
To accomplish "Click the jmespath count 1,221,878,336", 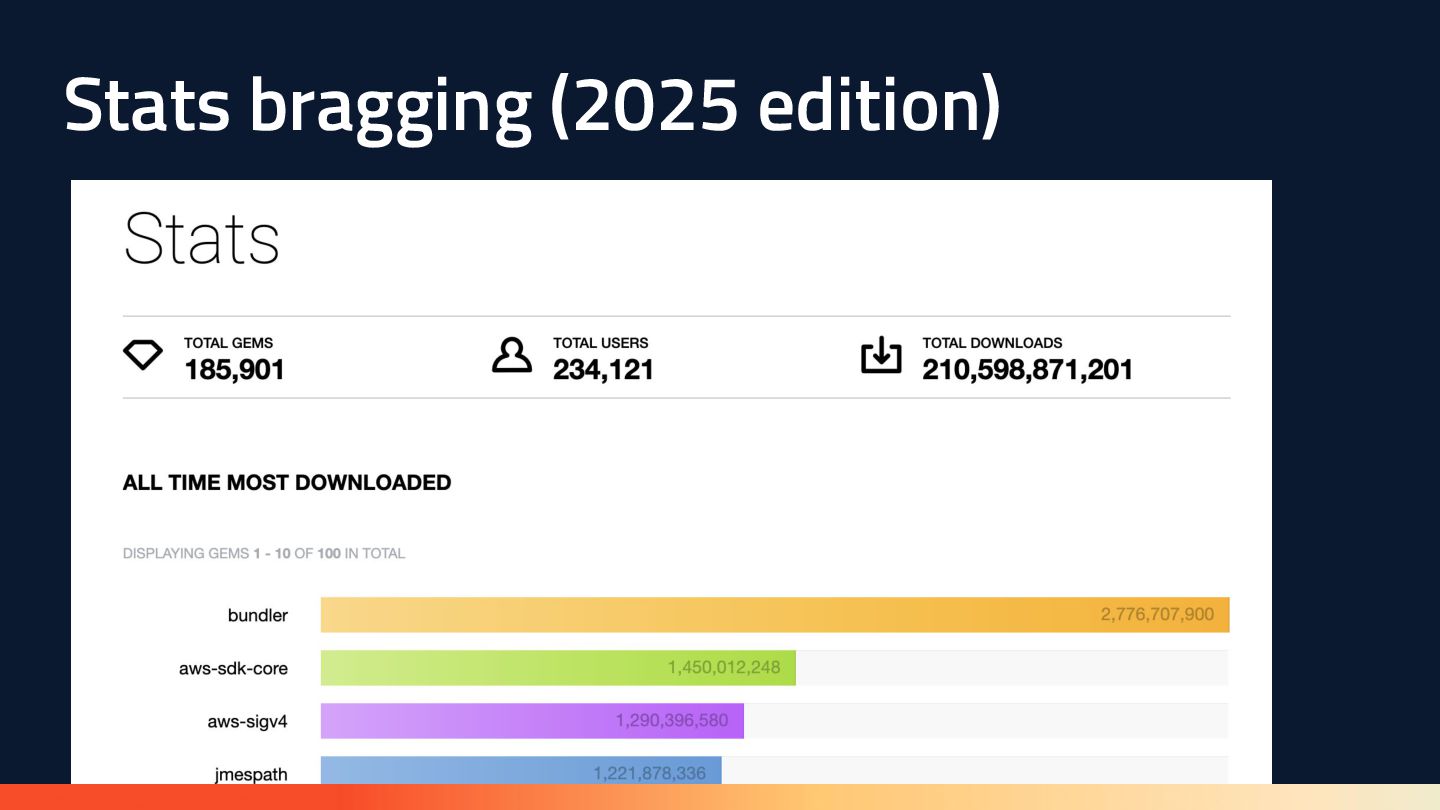I will coord(650,773).
